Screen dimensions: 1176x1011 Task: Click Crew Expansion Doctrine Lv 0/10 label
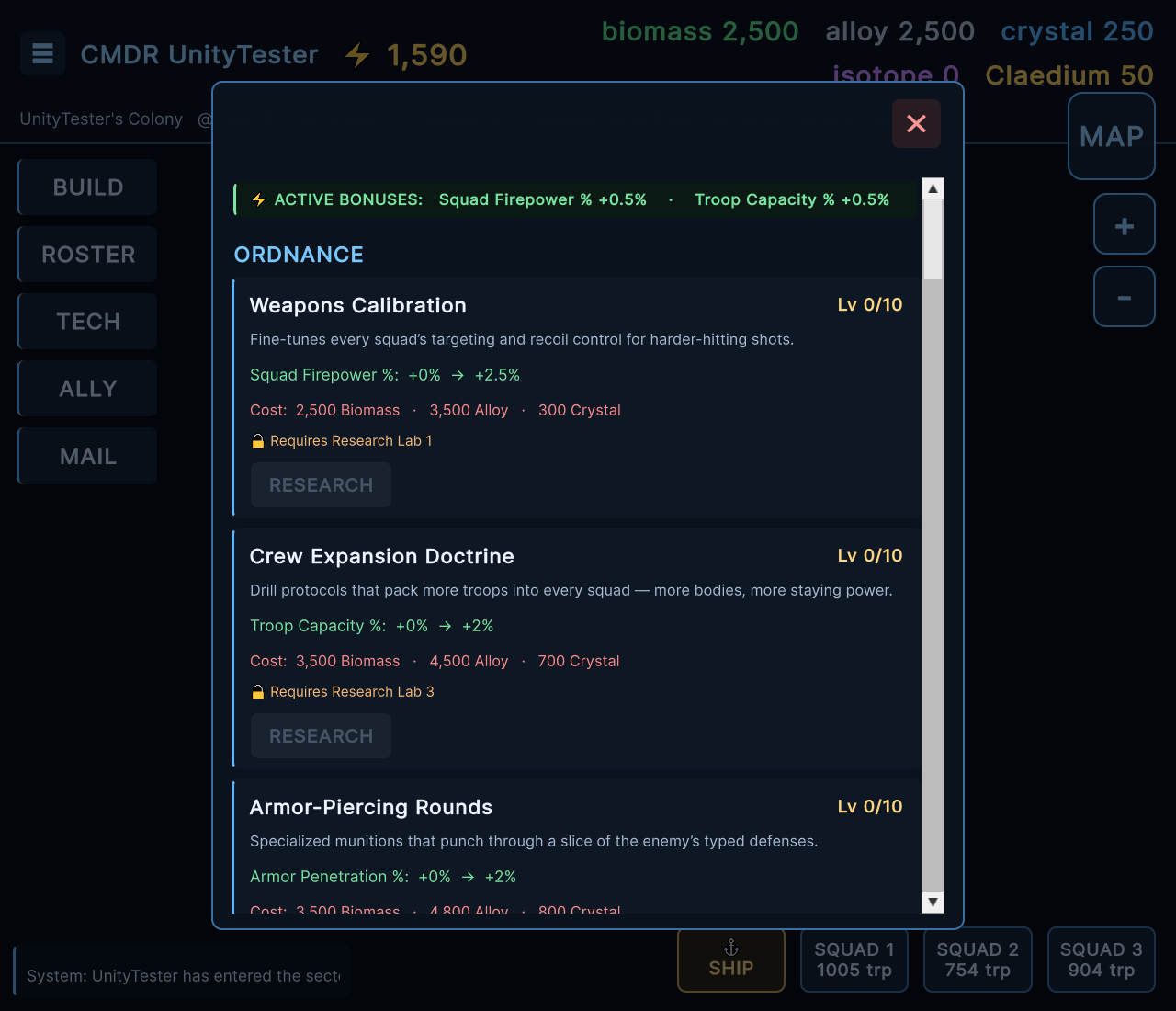click(x=870, y=555)
